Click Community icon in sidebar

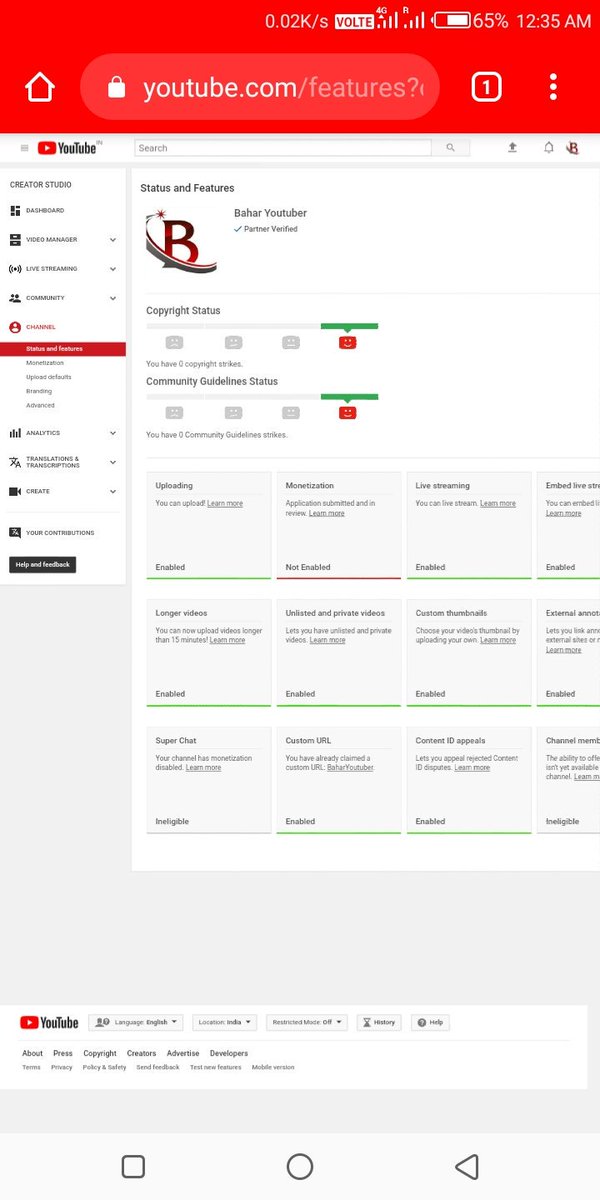(15, 298)
